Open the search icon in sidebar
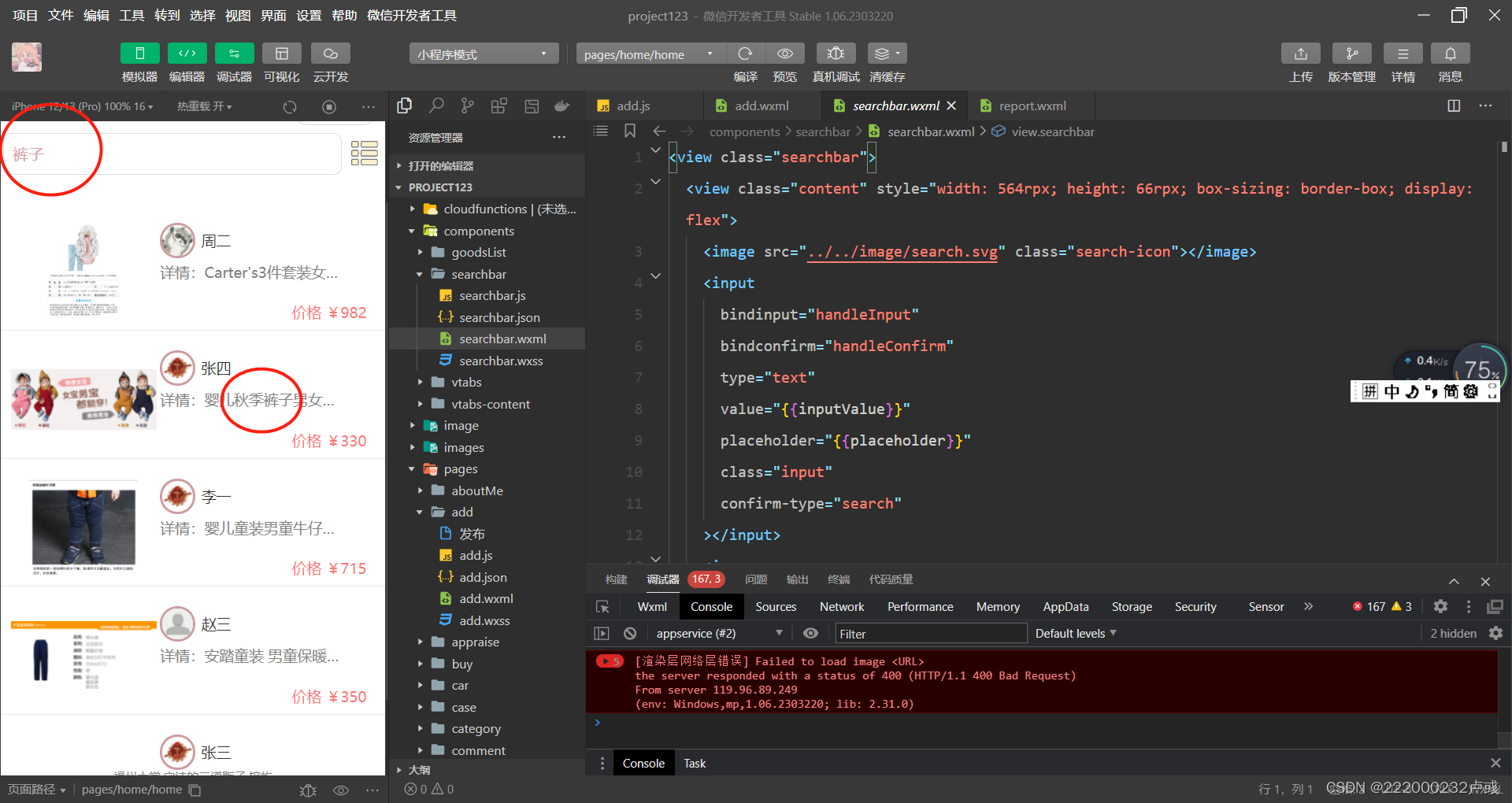 [436, 105]
